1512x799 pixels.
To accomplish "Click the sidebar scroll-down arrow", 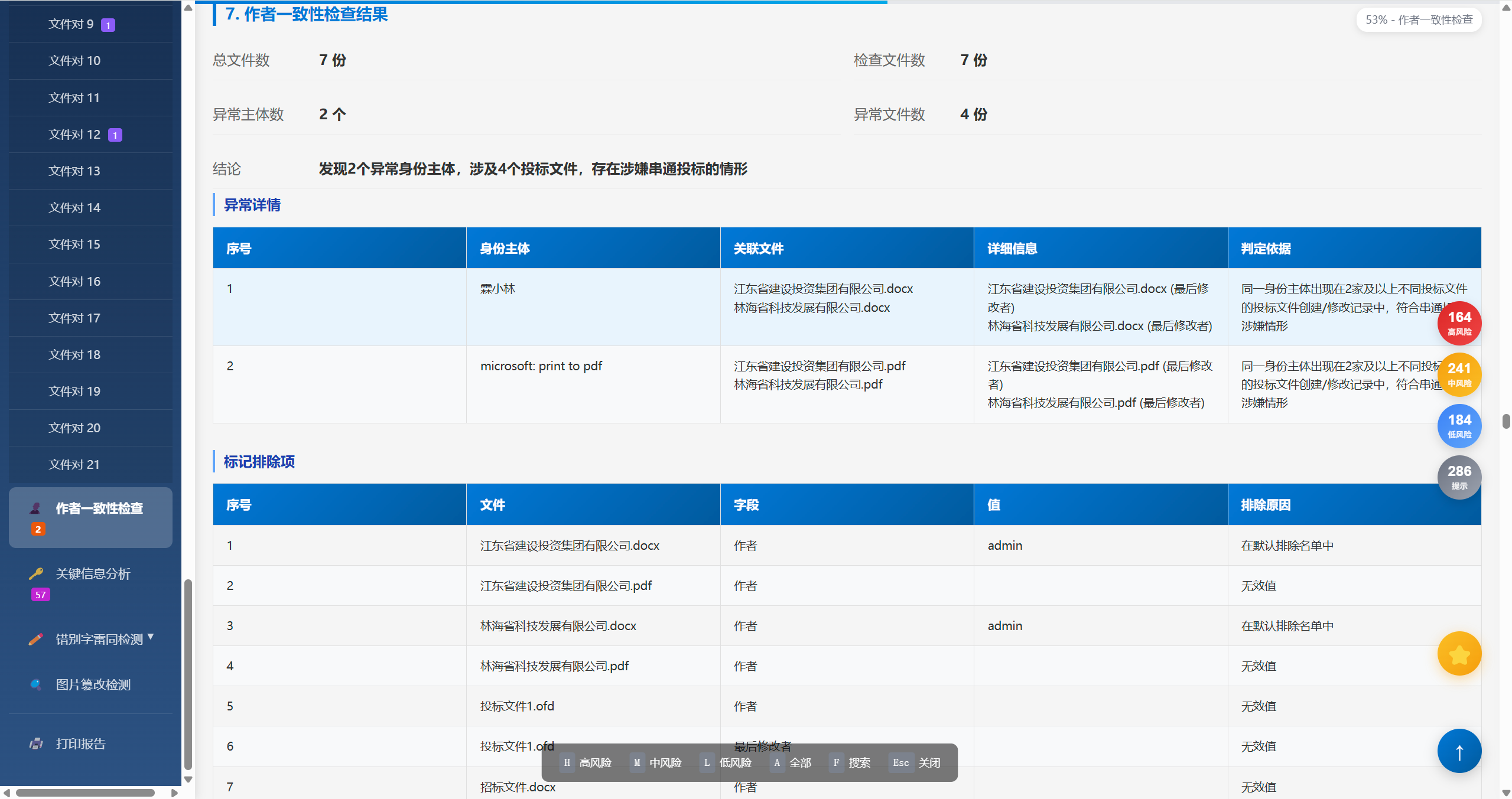I will click(188, 780).
